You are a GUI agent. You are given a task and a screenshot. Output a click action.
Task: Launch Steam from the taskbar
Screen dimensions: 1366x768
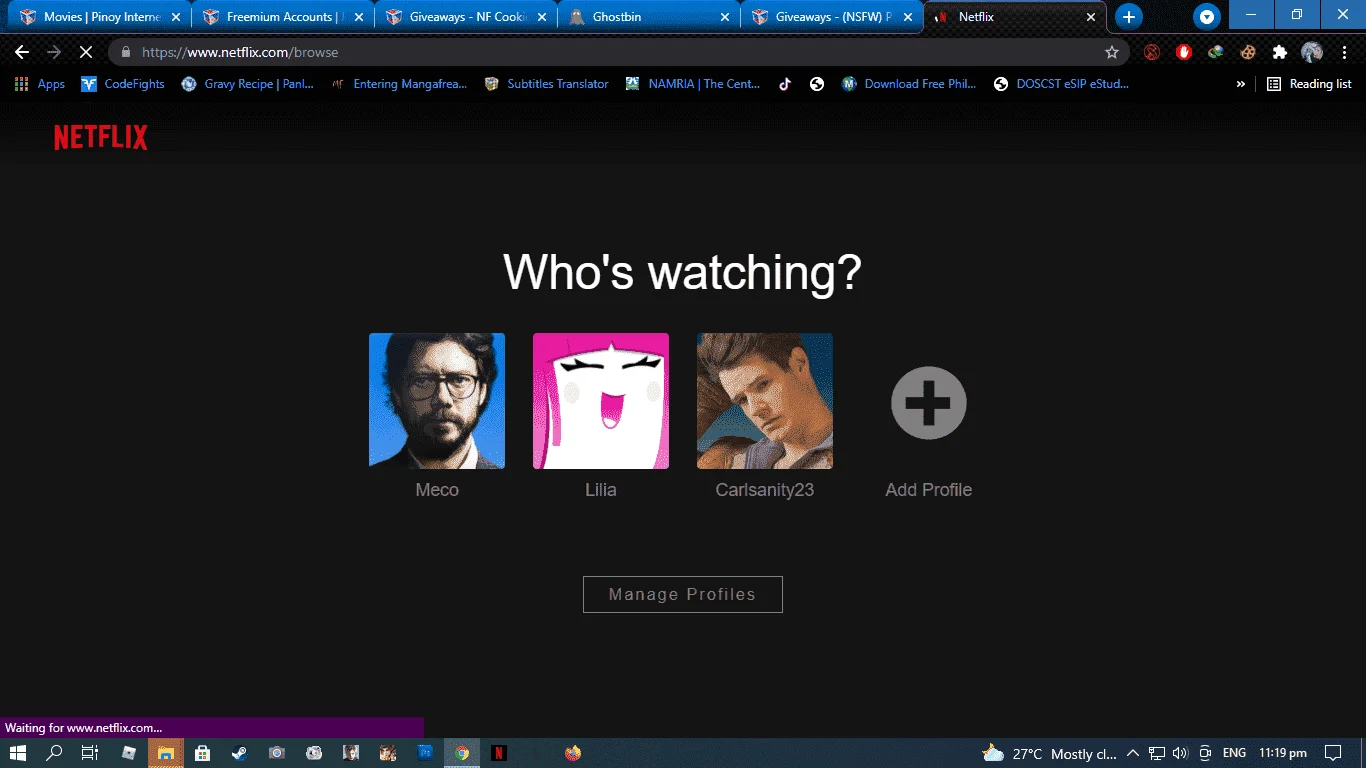[x=240, y=753]
